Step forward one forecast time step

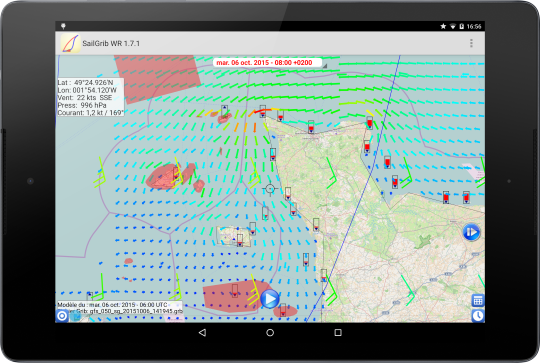(471, 232)
